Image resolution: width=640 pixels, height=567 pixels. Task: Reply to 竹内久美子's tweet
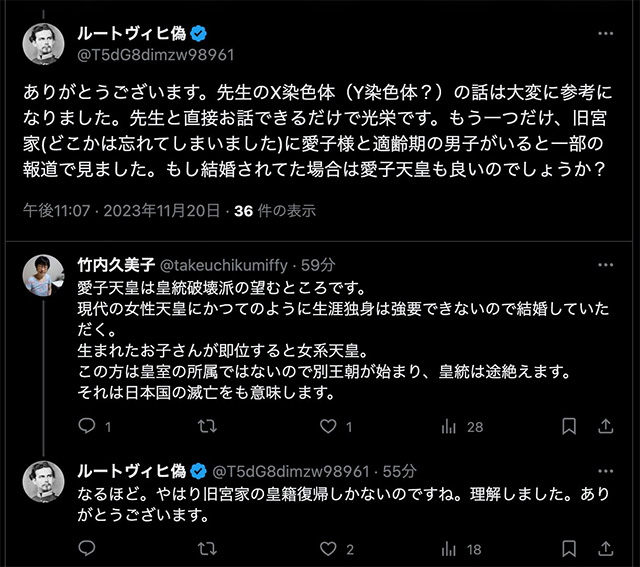[87, 427]
